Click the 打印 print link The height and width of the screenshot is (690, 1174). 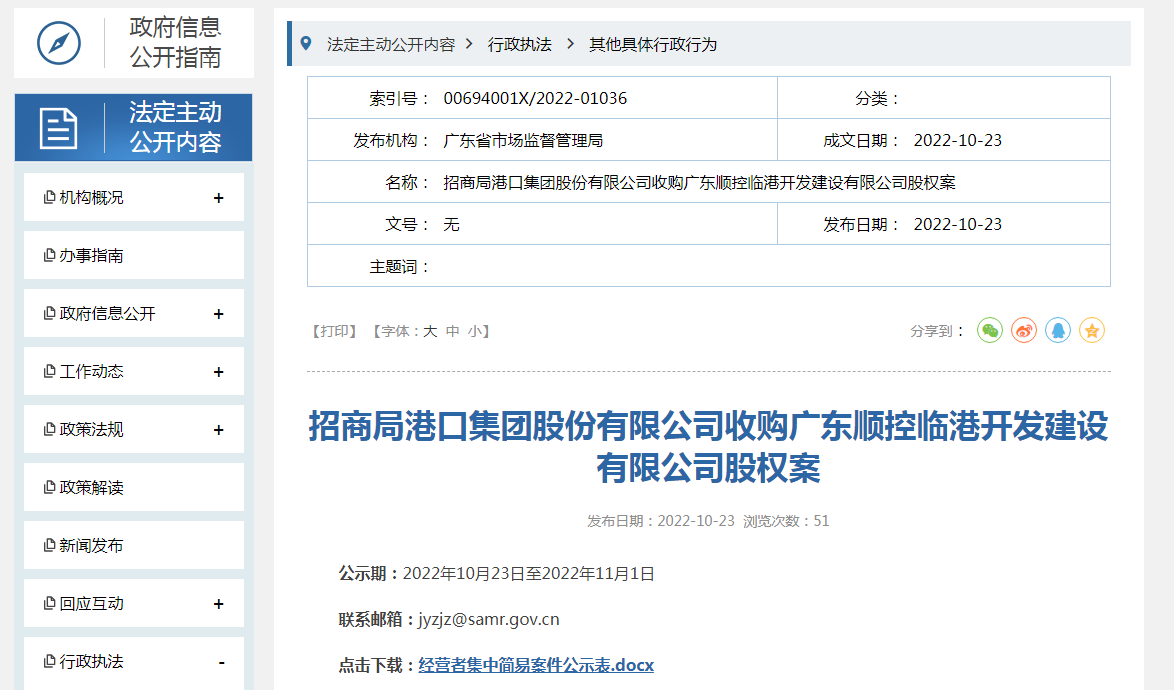pyautogui.click(x=335, y=331)
